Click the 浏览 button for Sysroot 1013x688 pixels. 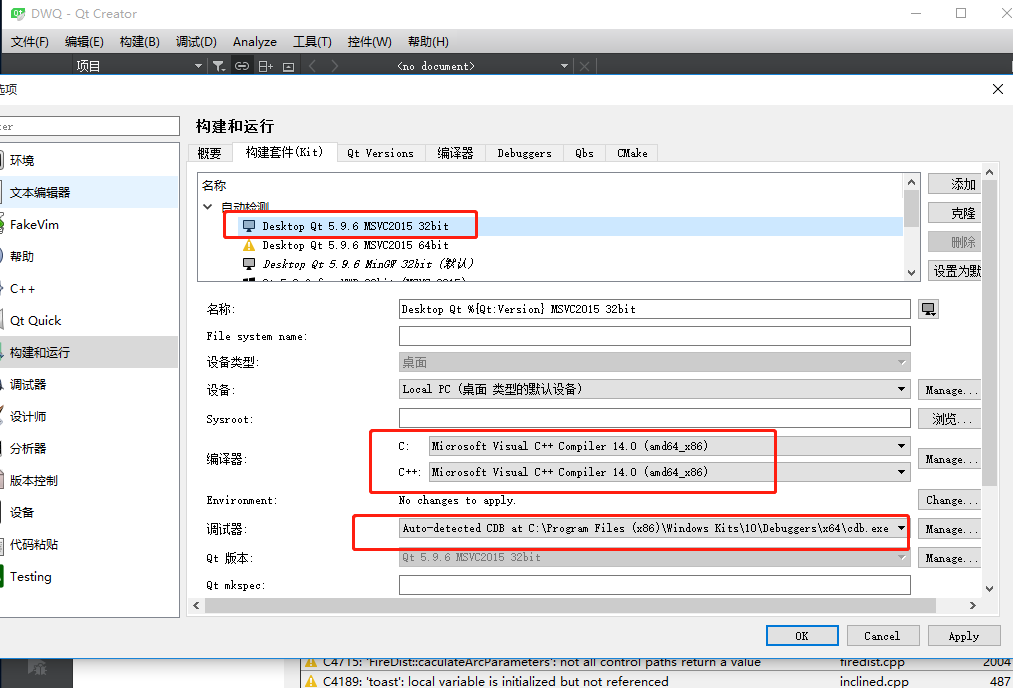(947, 418)
